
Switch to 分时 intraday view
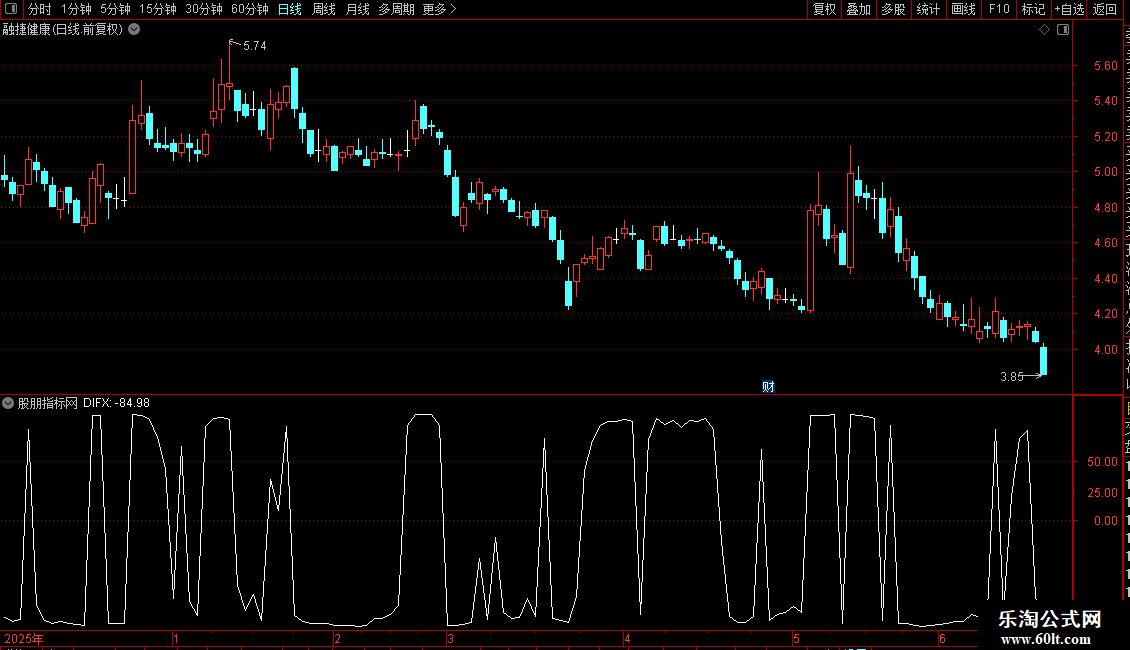pyautogui.click(x=40, y=9)
